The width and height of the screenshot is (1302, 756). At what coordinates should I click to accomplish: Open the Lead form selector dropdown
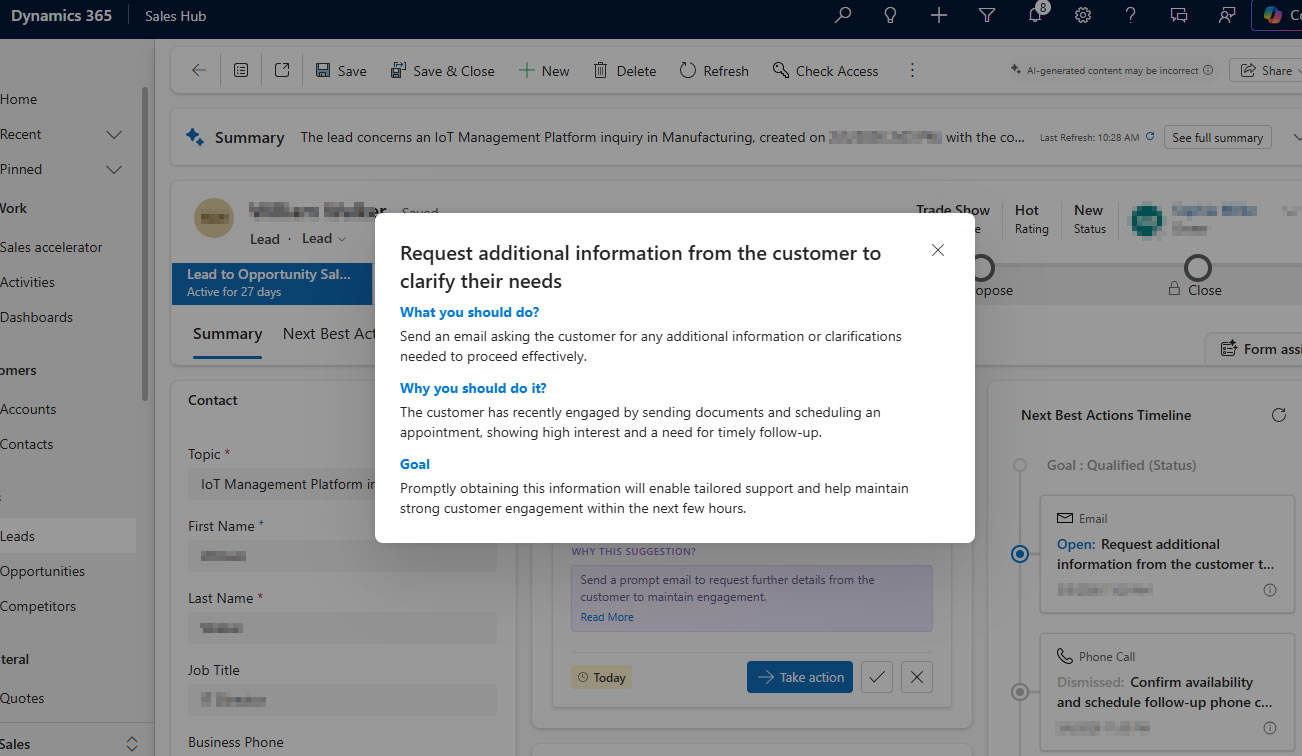pos(324,238)
